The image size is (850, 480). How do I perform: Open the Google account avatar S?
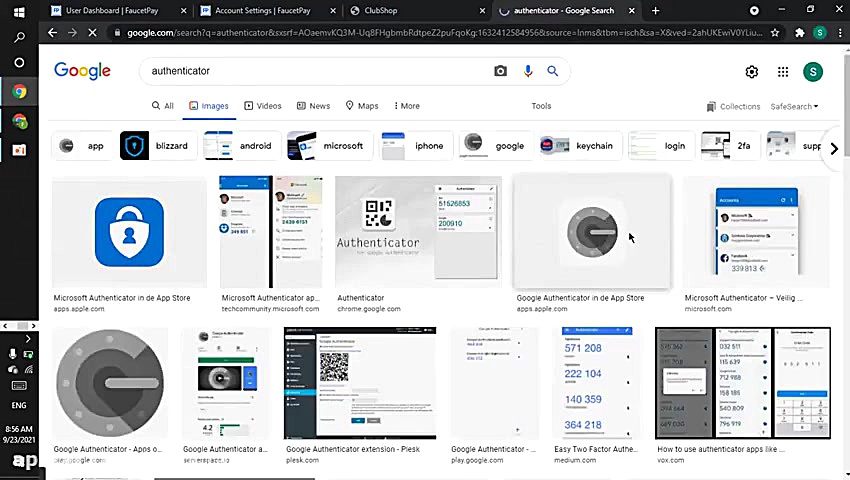tap(813, 72)
